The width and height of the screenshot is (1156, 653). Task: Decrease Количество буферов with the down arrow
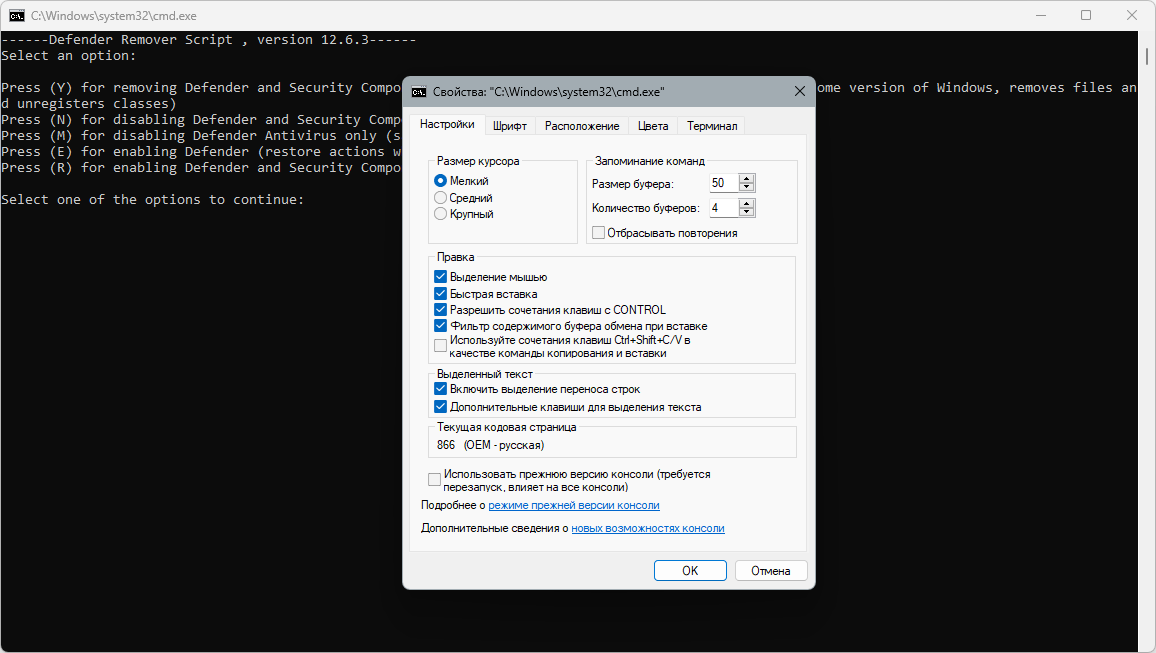[747, 212]
